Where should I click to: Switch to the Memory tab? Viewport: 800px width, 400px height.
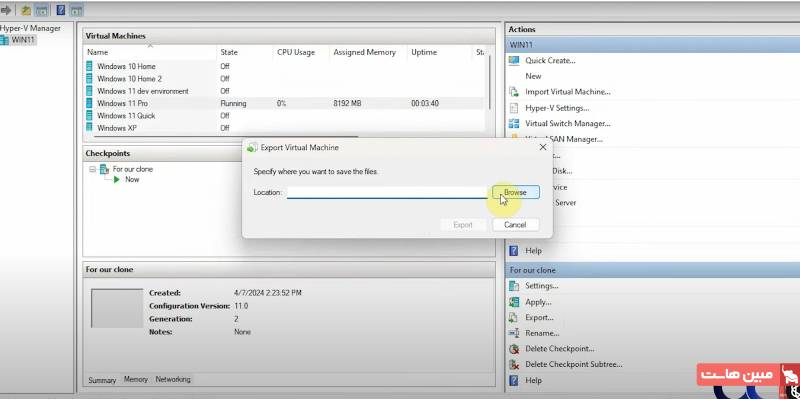click(136, 380)
